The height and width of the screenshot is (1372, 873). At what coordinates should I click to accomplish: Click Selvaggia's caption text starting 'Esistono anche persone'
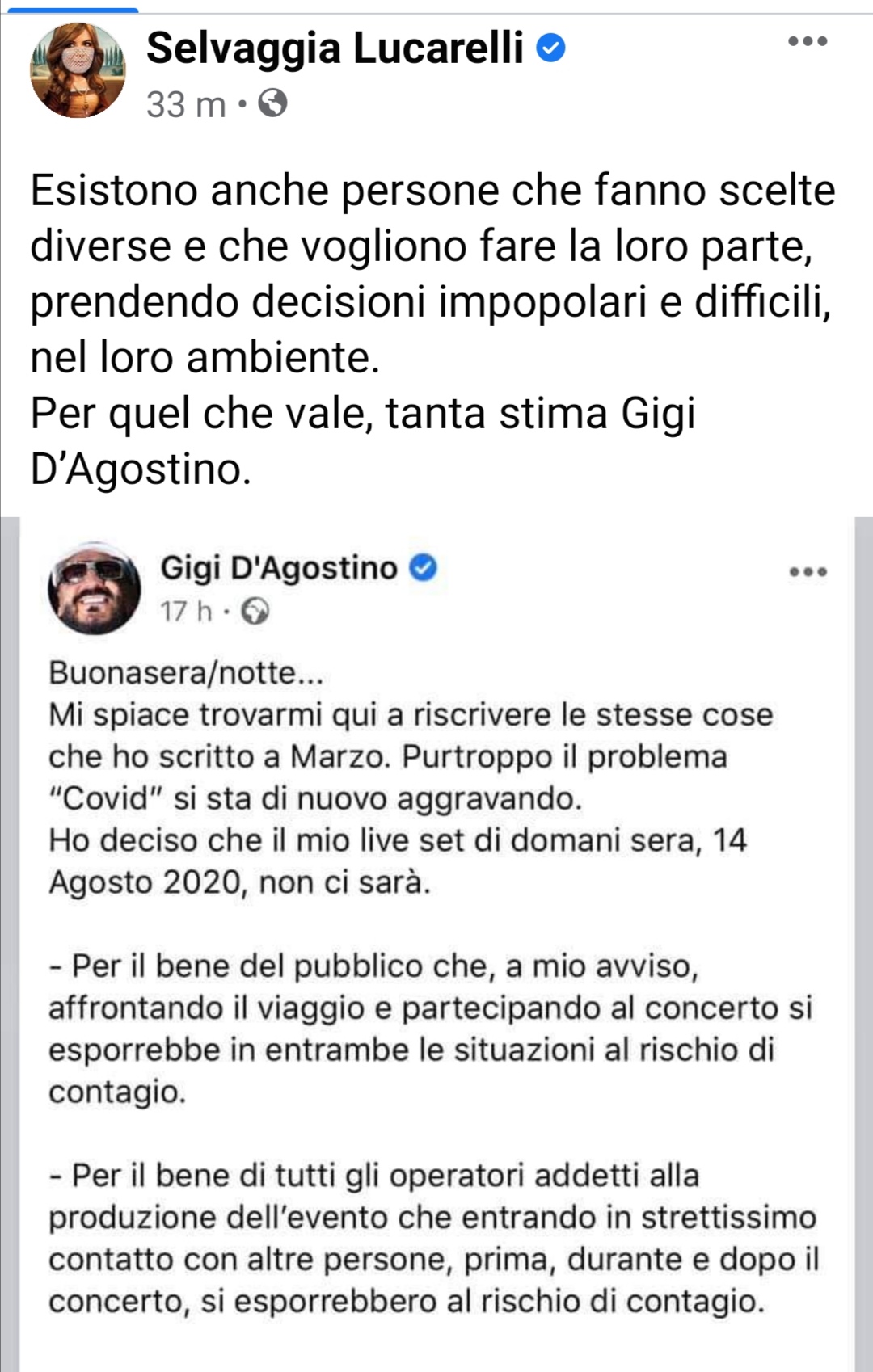[432, 274]
